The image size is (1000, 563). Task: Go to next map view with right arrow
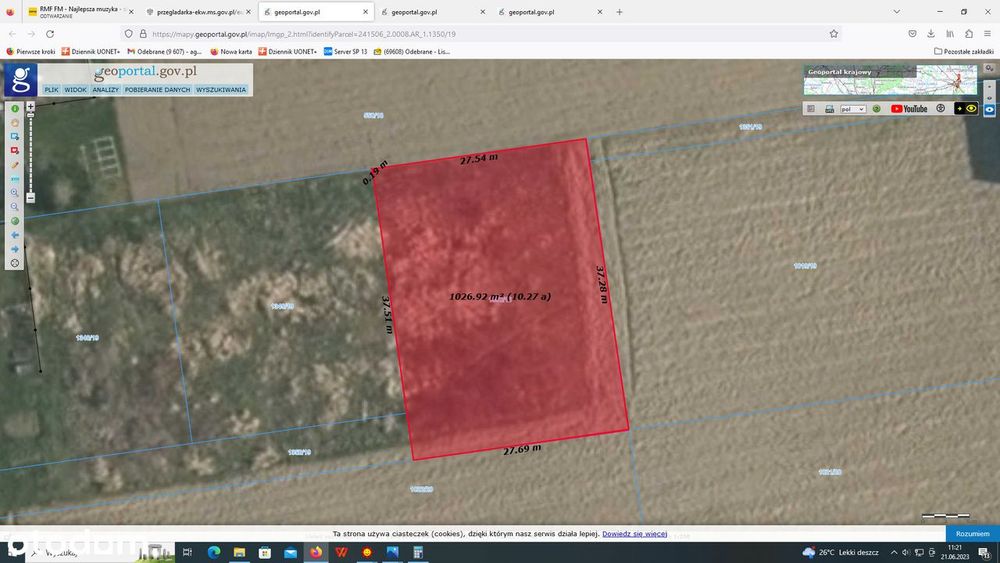(15, 249)
